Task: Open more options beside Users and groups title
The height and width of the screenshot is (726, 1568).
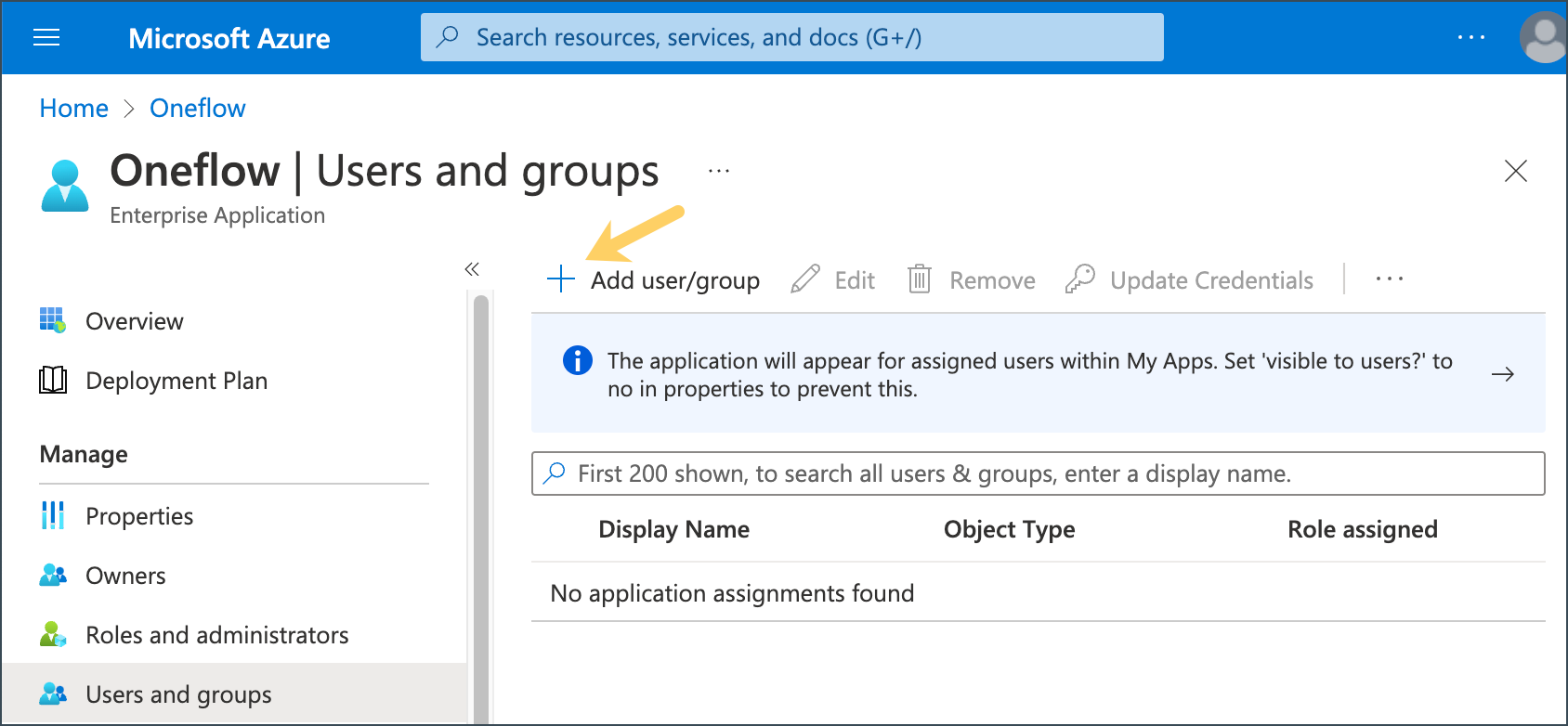Action: (719, 171)
